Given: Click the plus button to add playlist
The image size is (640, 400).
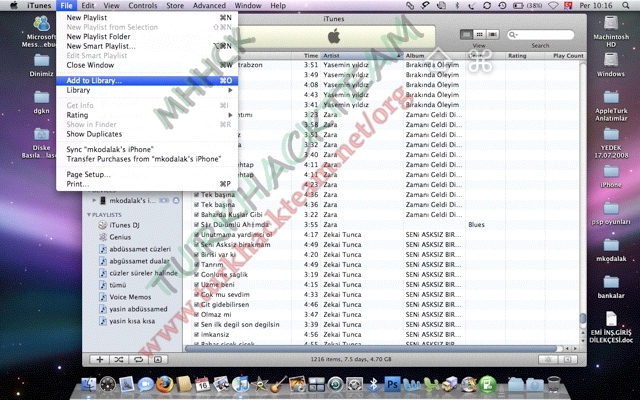Looking at the screenshot, I should coord(99,360).
